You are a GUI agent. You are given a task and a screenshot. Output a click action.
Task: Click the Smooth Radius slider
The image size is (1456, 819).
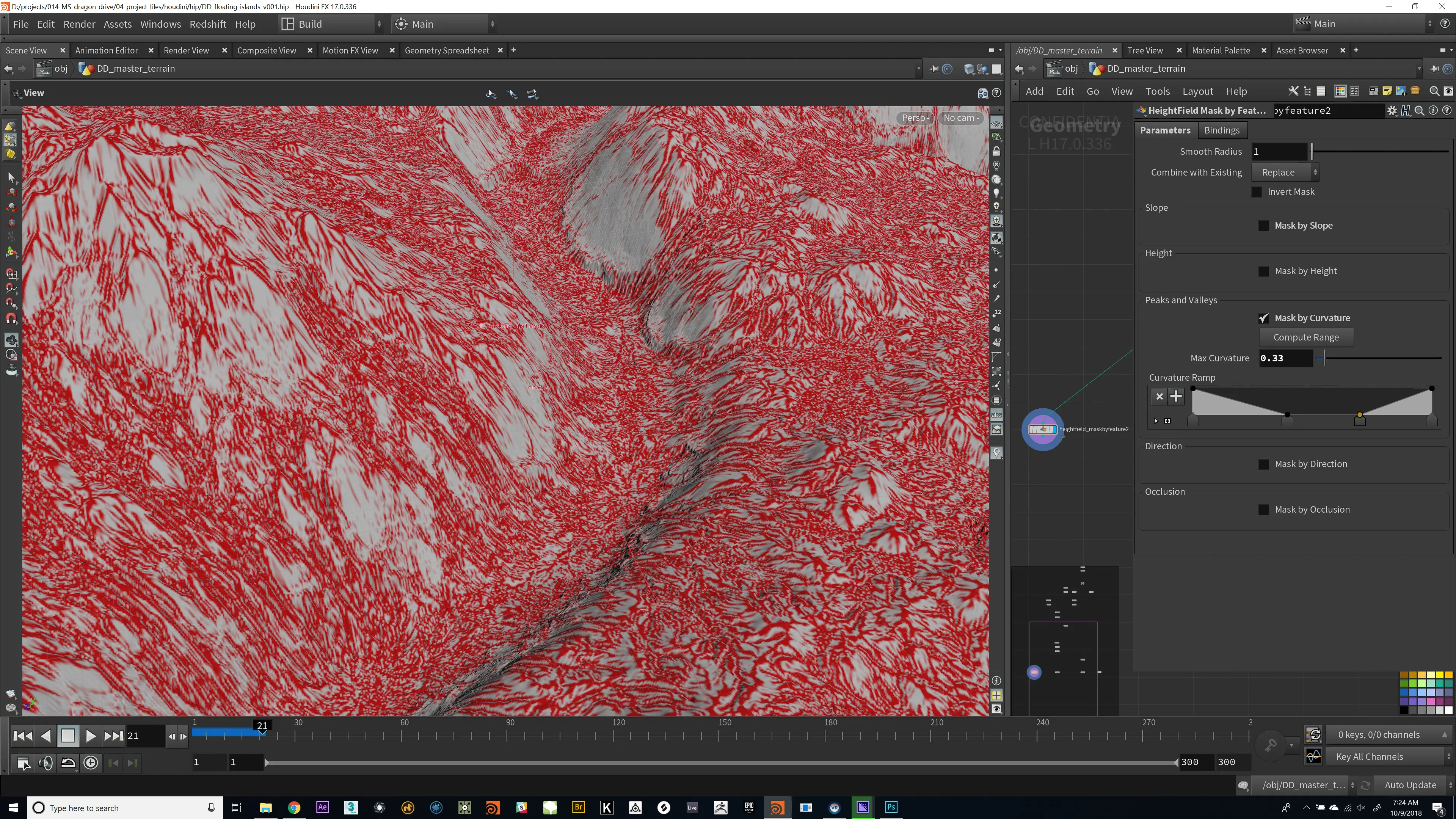(x=1380, y=152)
